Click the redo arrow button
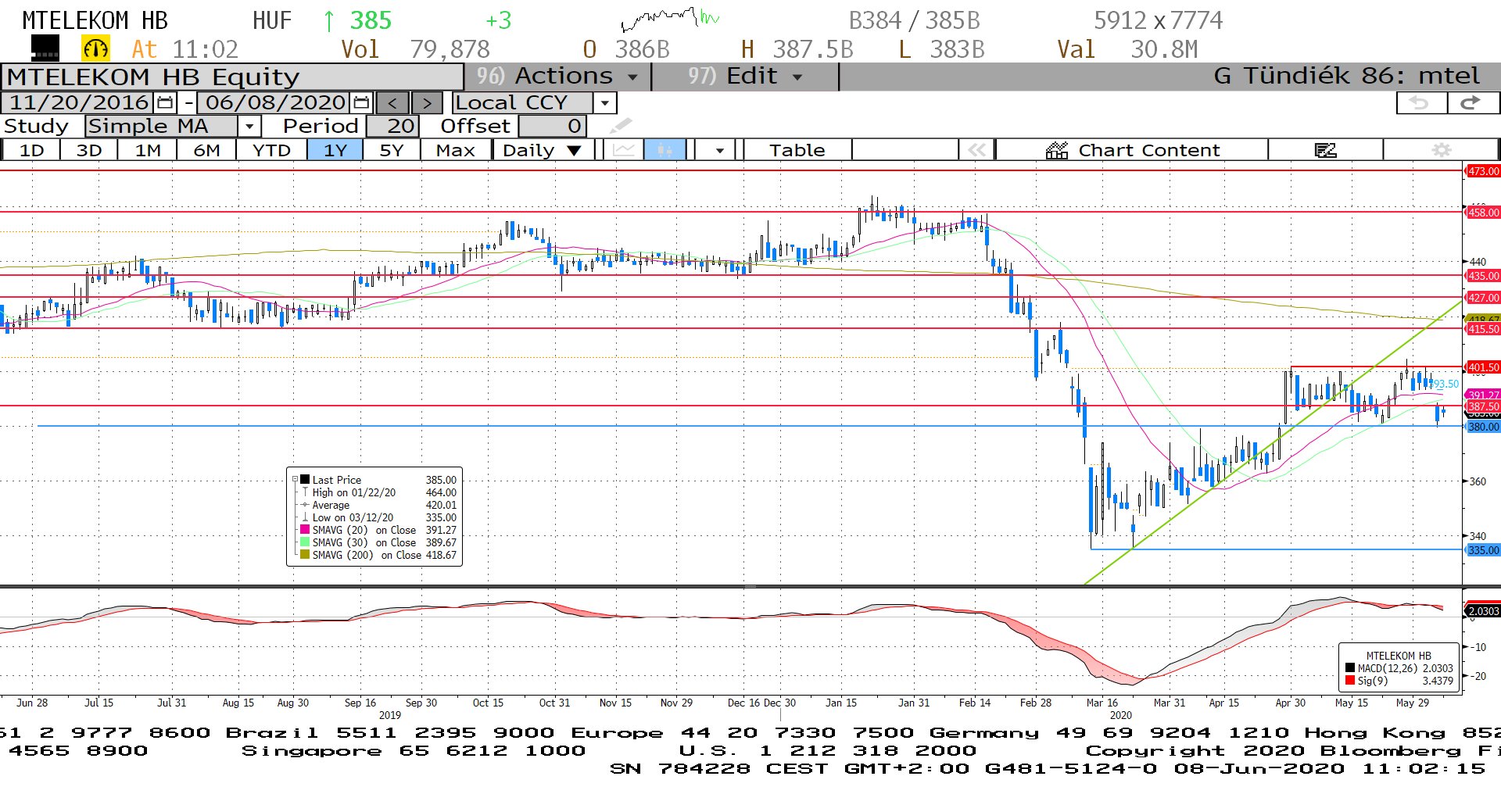 click(x=1472, y=103)
